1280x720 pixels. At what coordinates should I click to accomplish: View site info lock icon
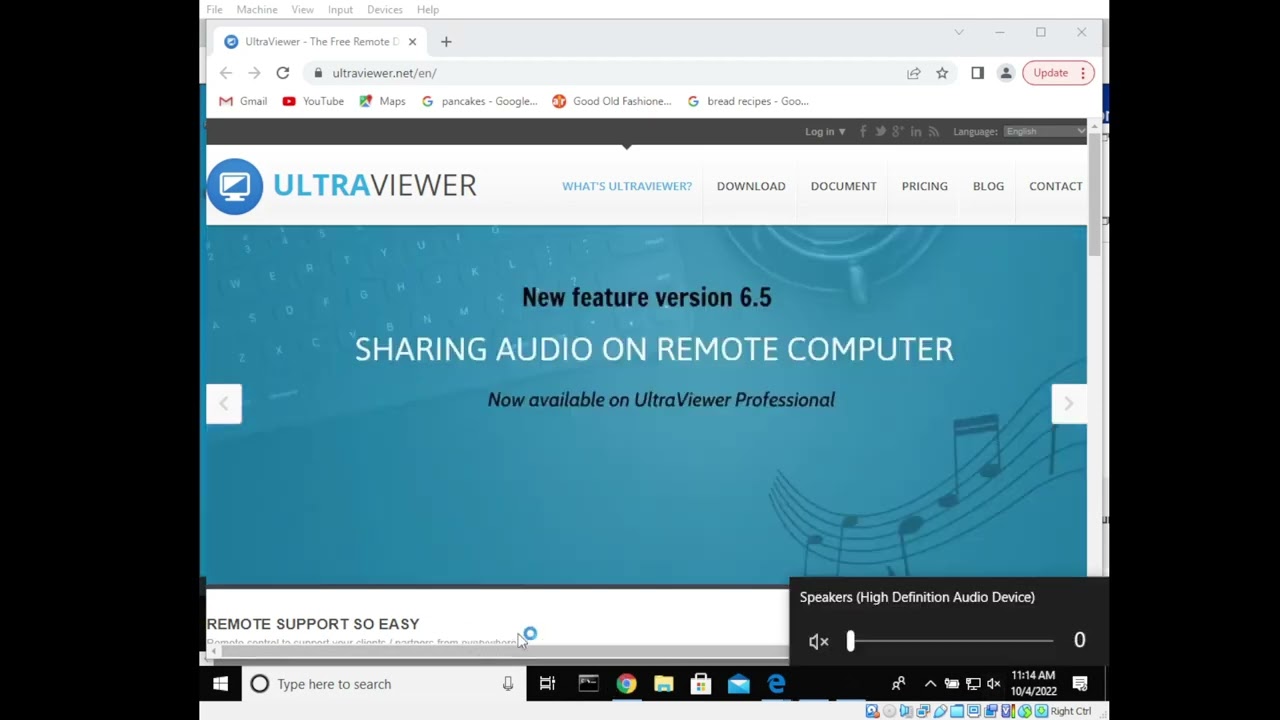click(318, 73)
